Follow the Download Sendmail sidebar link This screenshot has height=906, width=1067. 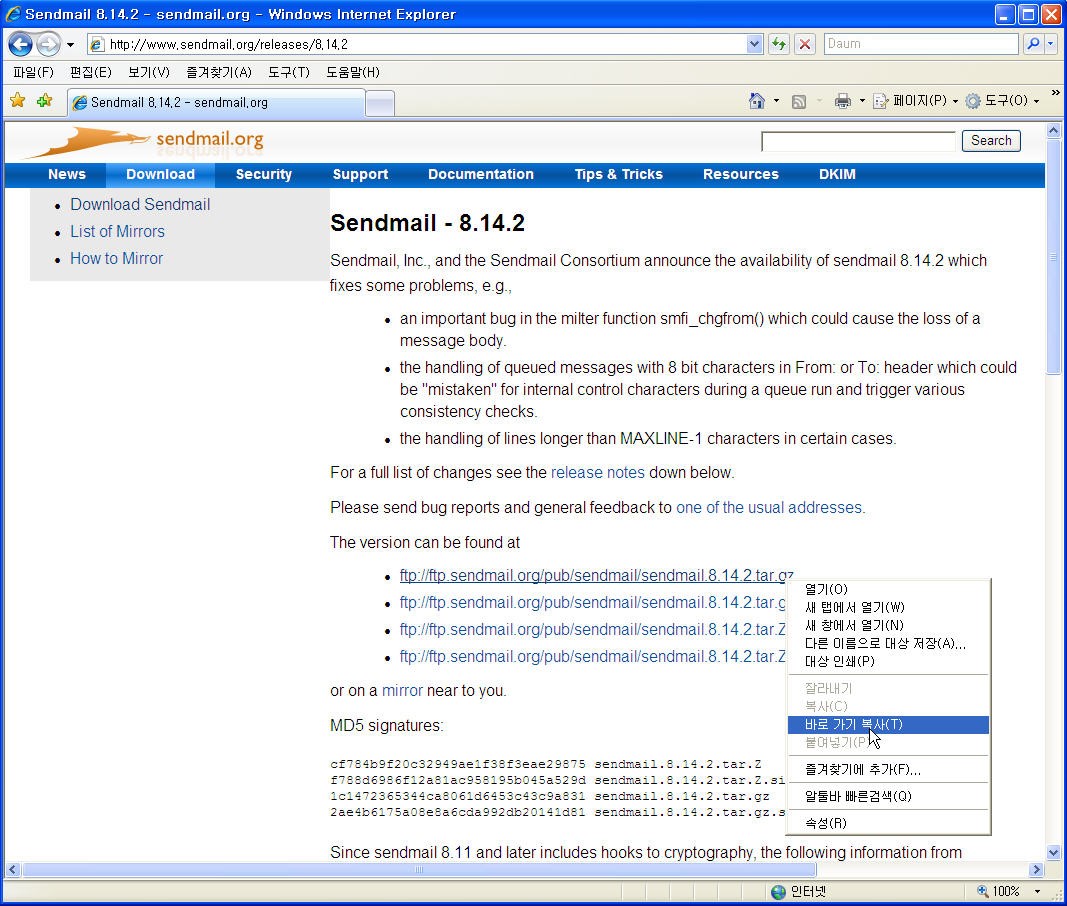[x=140, y=204]
